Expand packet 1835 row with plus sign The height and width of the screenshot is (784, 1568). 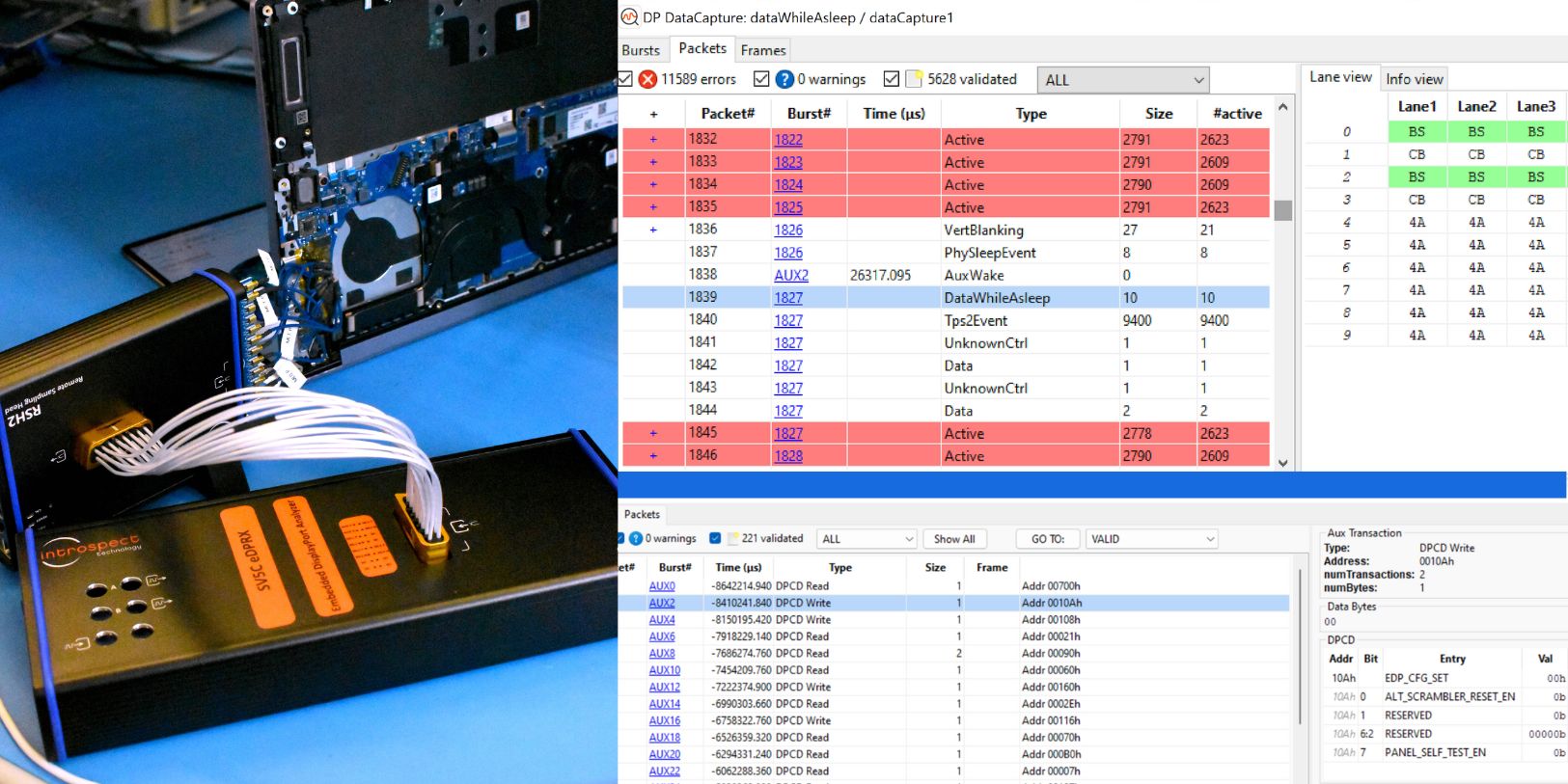coord(653,207)
